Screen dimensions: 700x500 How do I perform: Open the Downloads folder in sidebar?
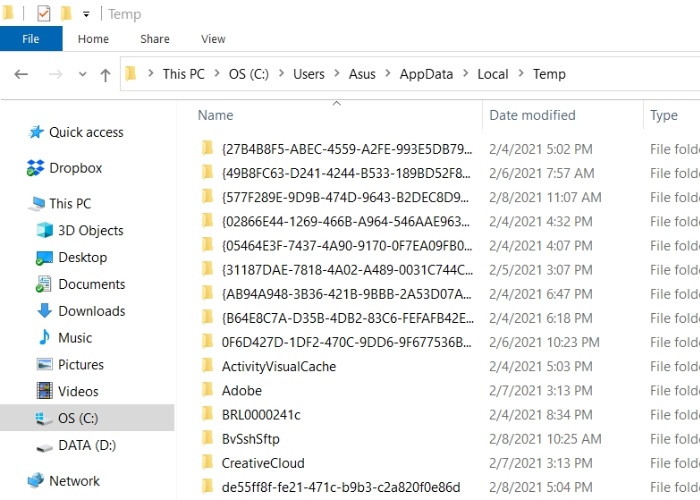[x=91, y=311]
